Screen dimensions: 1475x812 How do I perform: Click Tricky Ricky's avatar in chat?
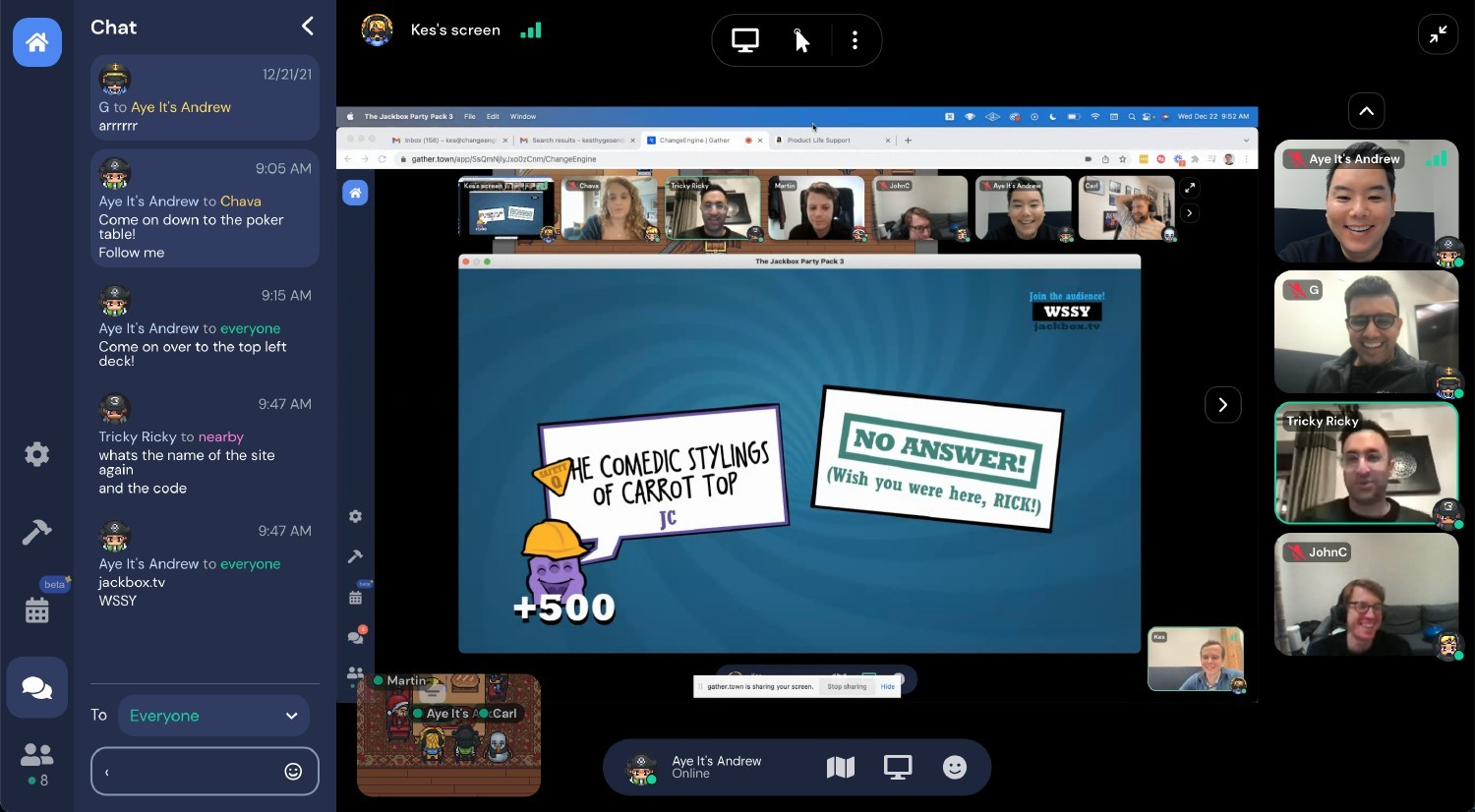(x=115, y=409)
